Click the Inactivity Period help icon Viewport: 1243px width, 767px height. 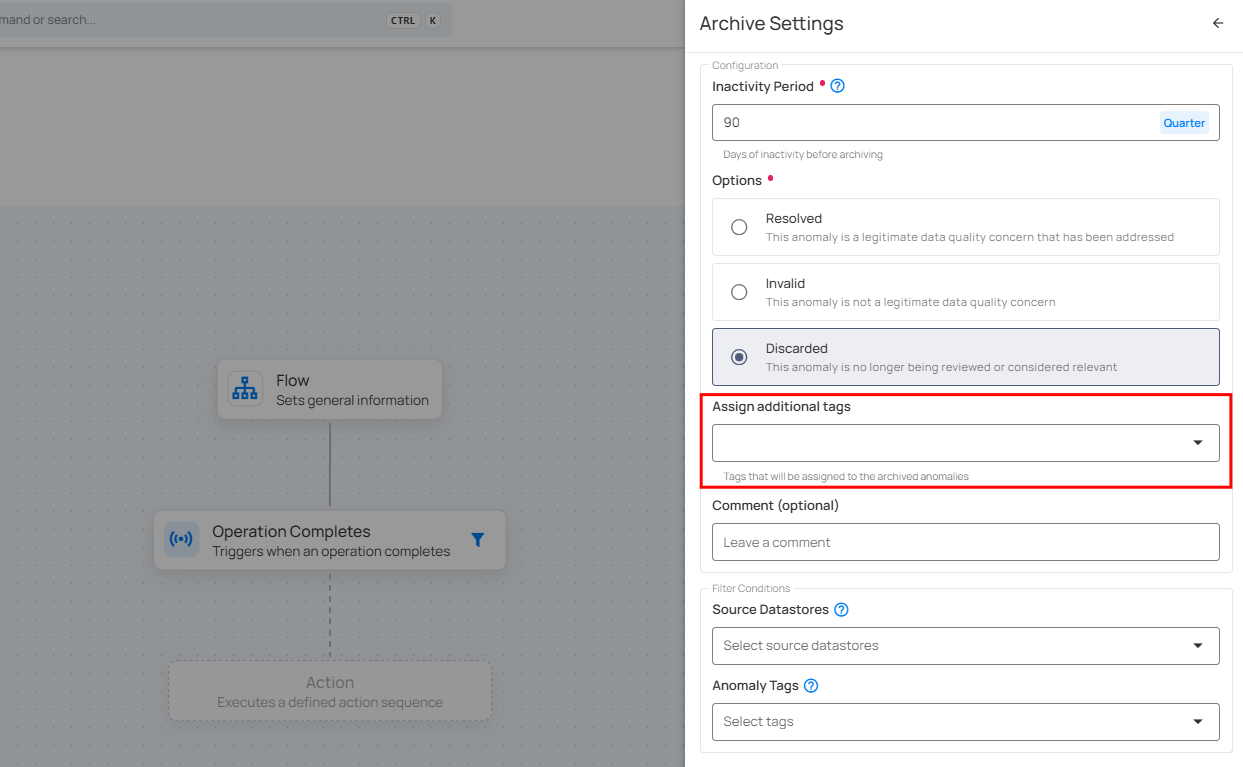tap(837, 86)
